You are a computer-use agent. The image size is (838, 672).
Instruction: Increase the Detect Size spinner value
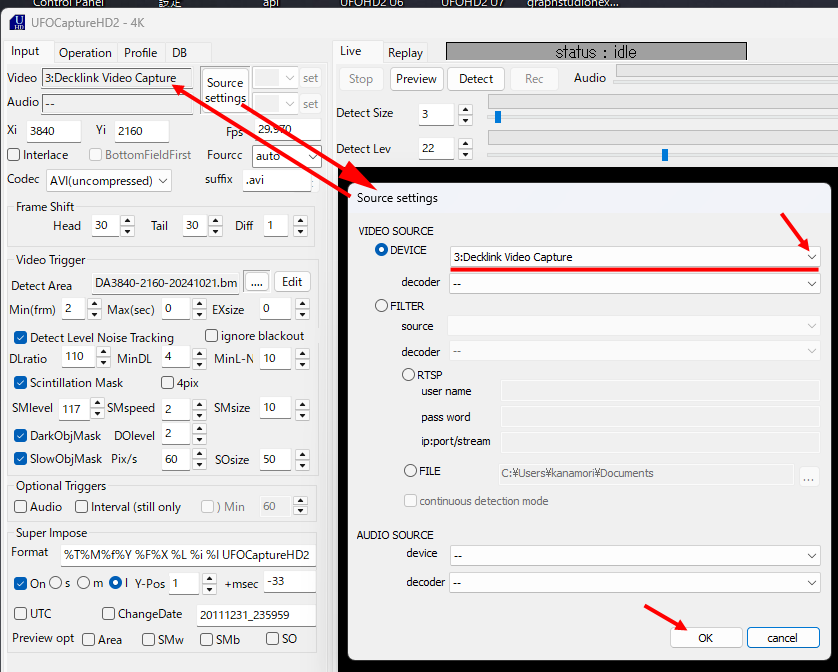465,109
